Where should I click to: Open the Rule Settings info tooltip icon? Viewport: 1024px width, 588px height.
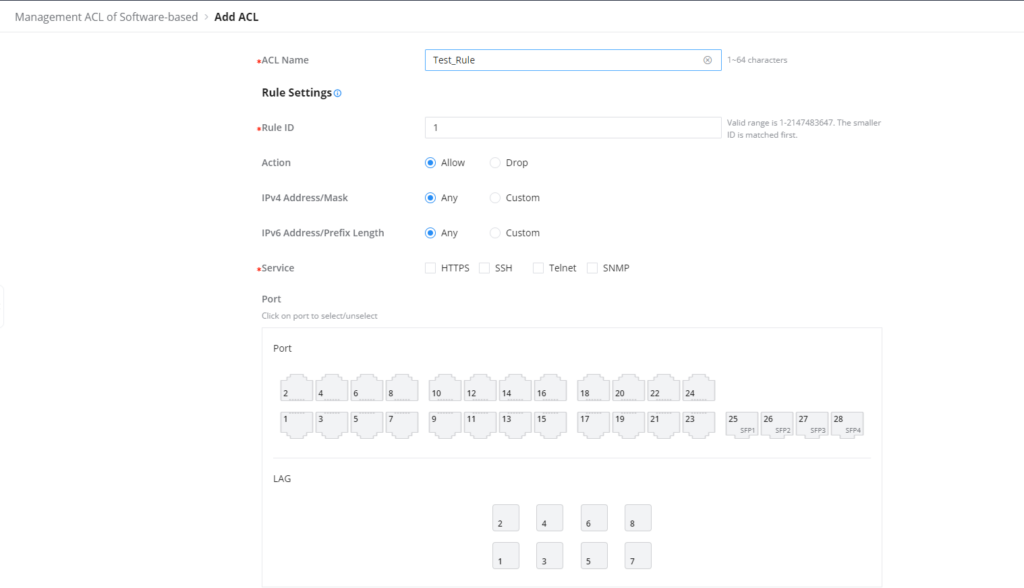coord(338,93)
